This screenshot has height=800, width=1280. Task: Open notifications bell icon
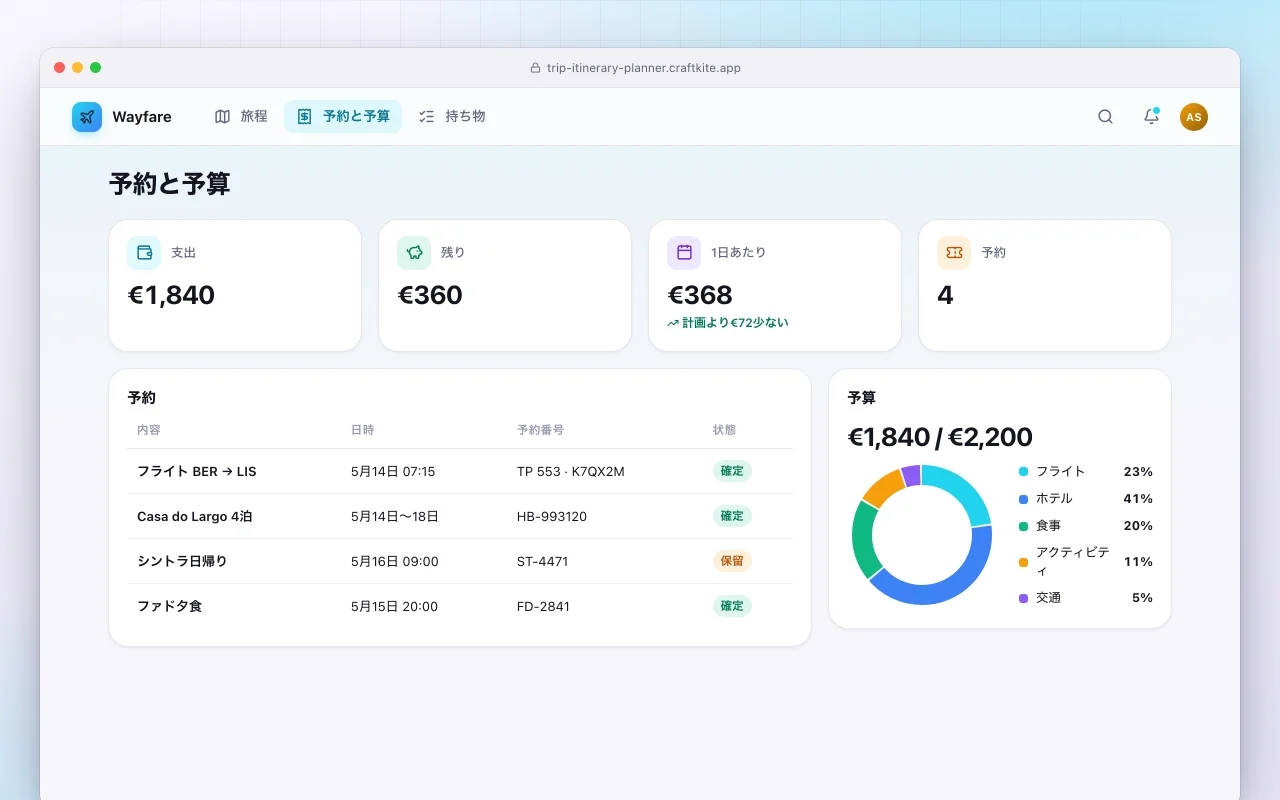click(1151, 117)
